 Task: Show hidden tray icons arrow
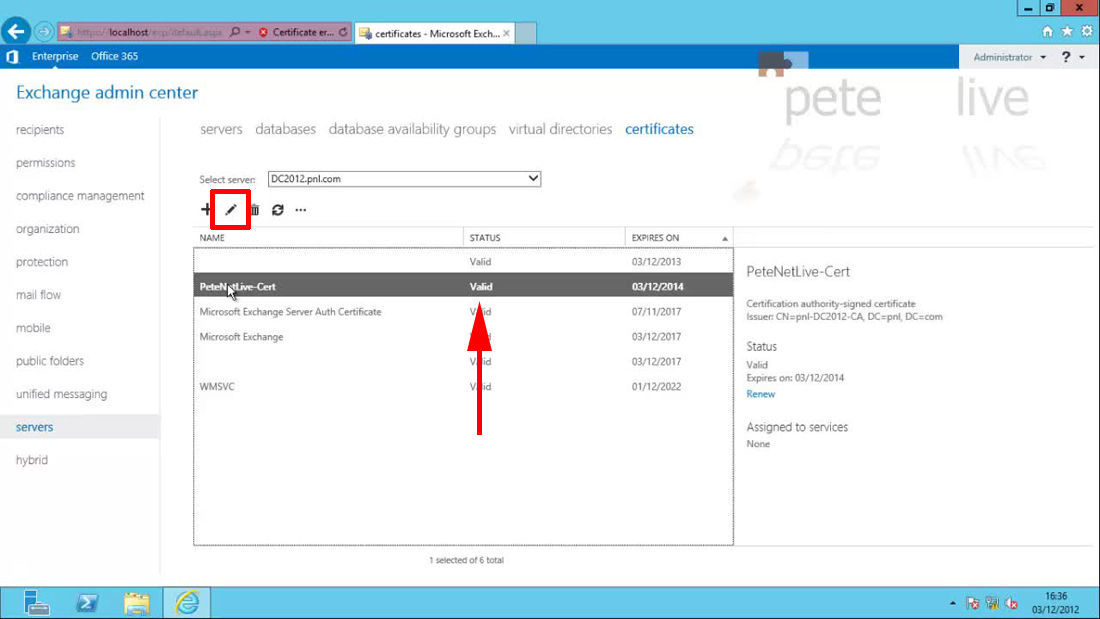click(953, 603)
